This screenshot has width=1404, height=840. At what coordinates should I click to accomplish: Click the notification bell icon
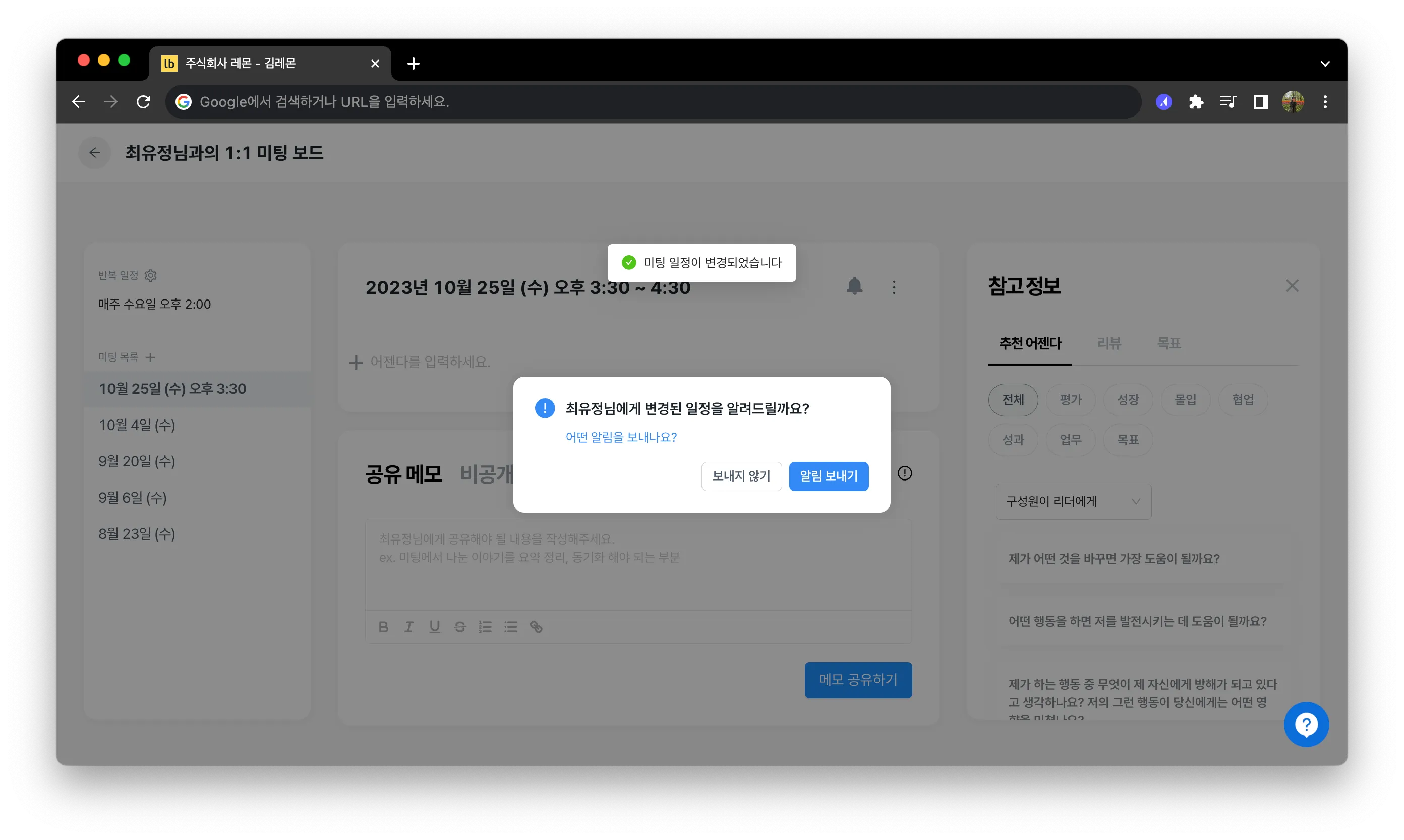(854, 286)
